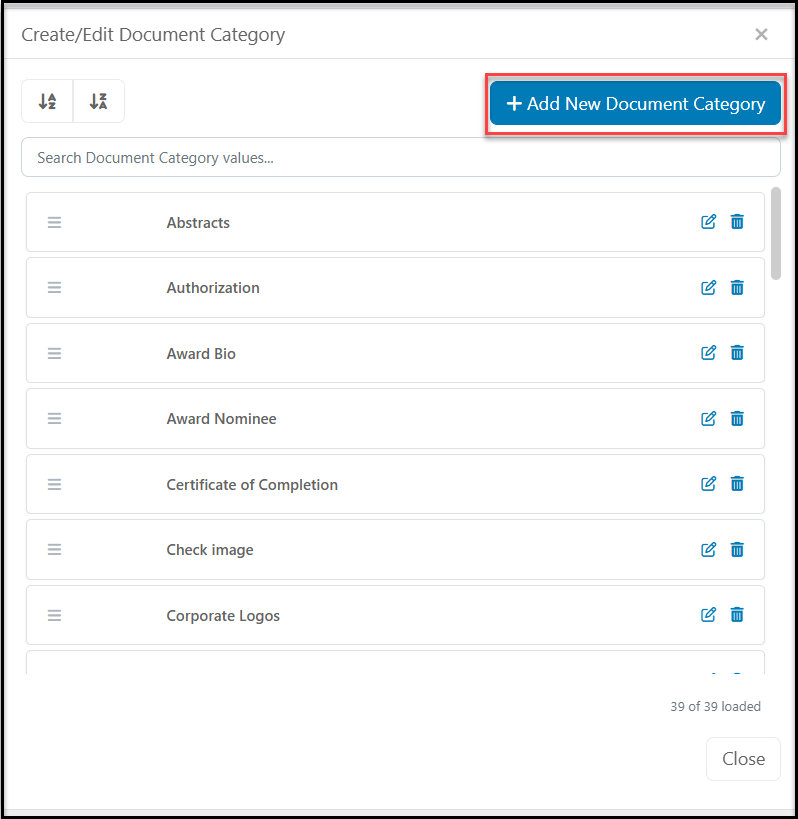Select the Authorization text label
The image size is (798, 819).
(213, 288)
